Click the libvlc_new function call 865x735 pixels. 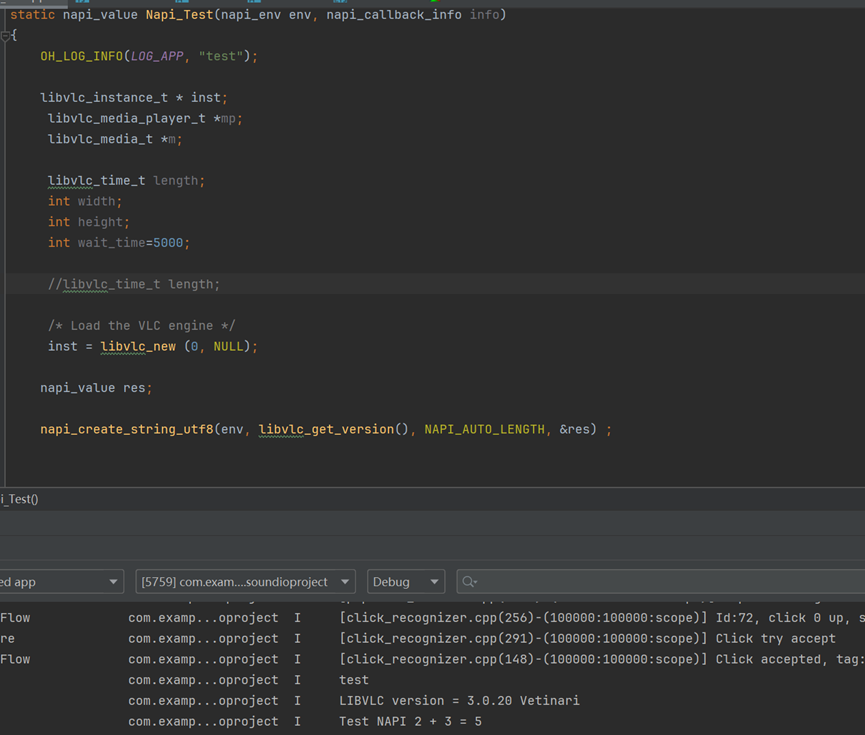click(138, 347)
